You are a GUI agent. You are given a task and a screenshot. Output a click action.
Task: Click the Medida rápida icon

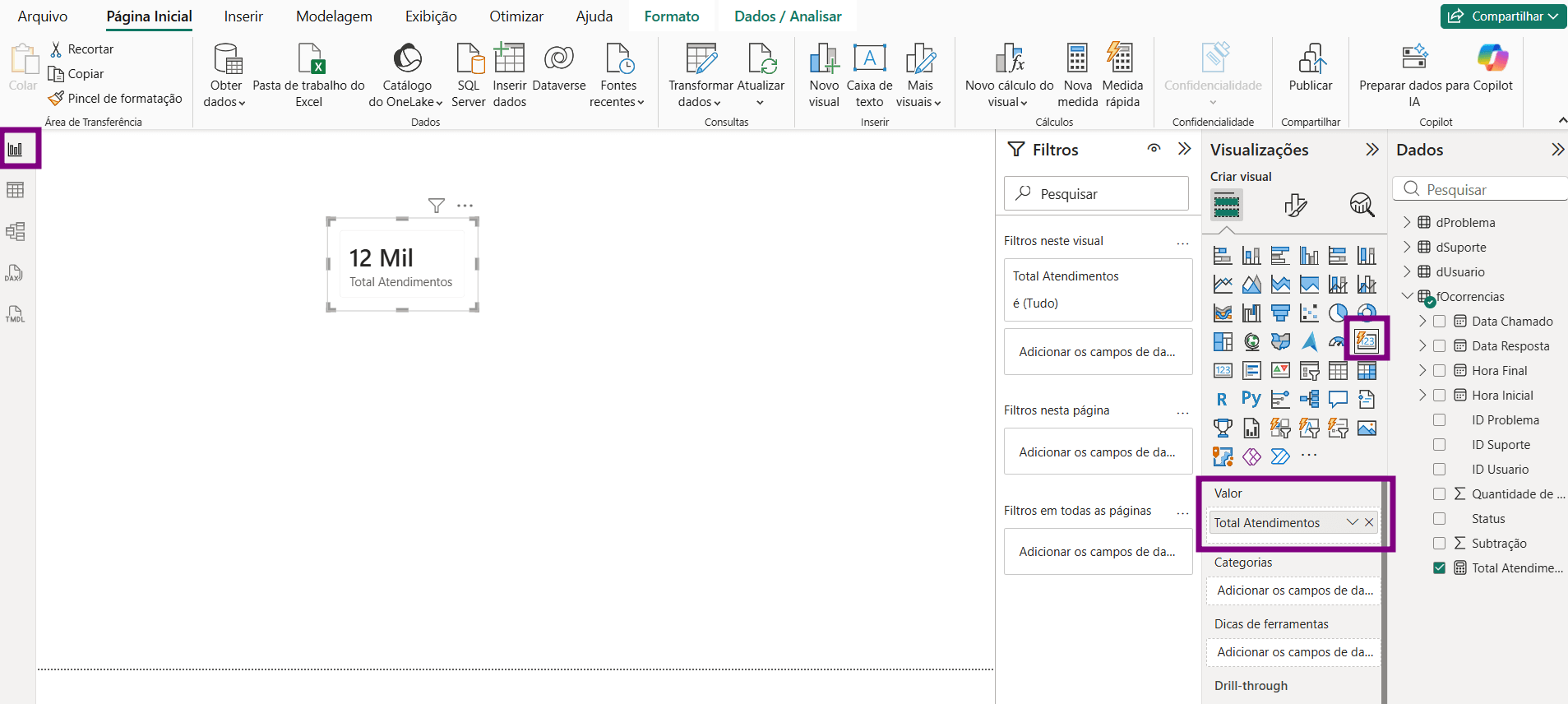(1121, 59)
